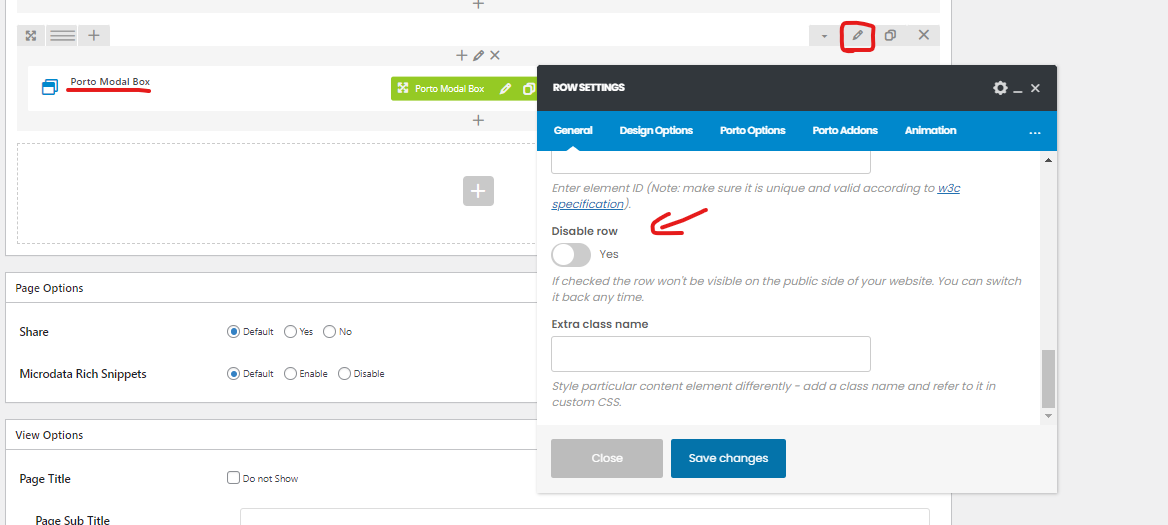Click the Row Settings scrollbar thumb
This screenshot has width=1168, height=525.
(x=1048, y=378)
